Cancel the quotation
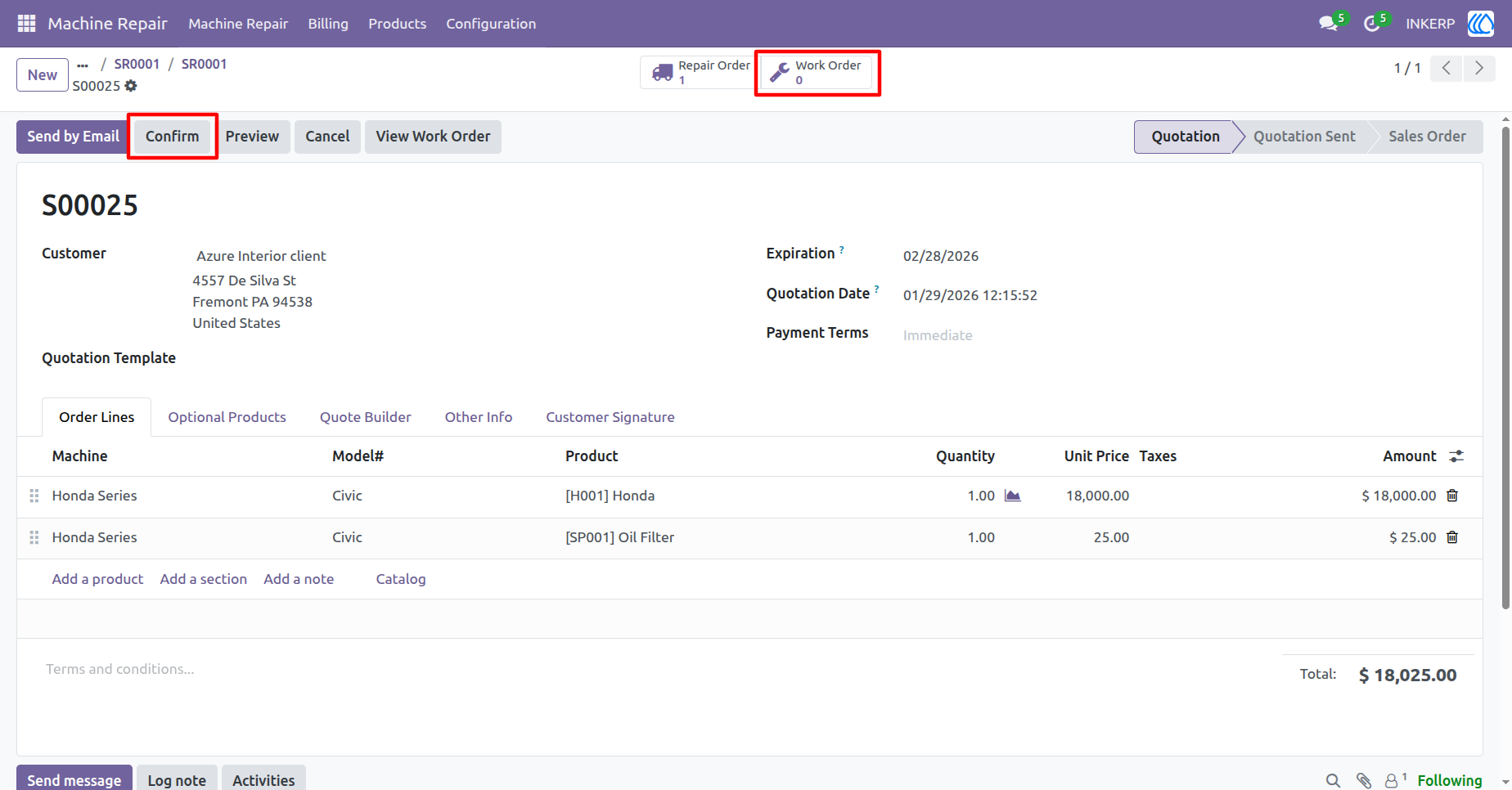The height and width of the screenshot is (790, 1512). 327,137
